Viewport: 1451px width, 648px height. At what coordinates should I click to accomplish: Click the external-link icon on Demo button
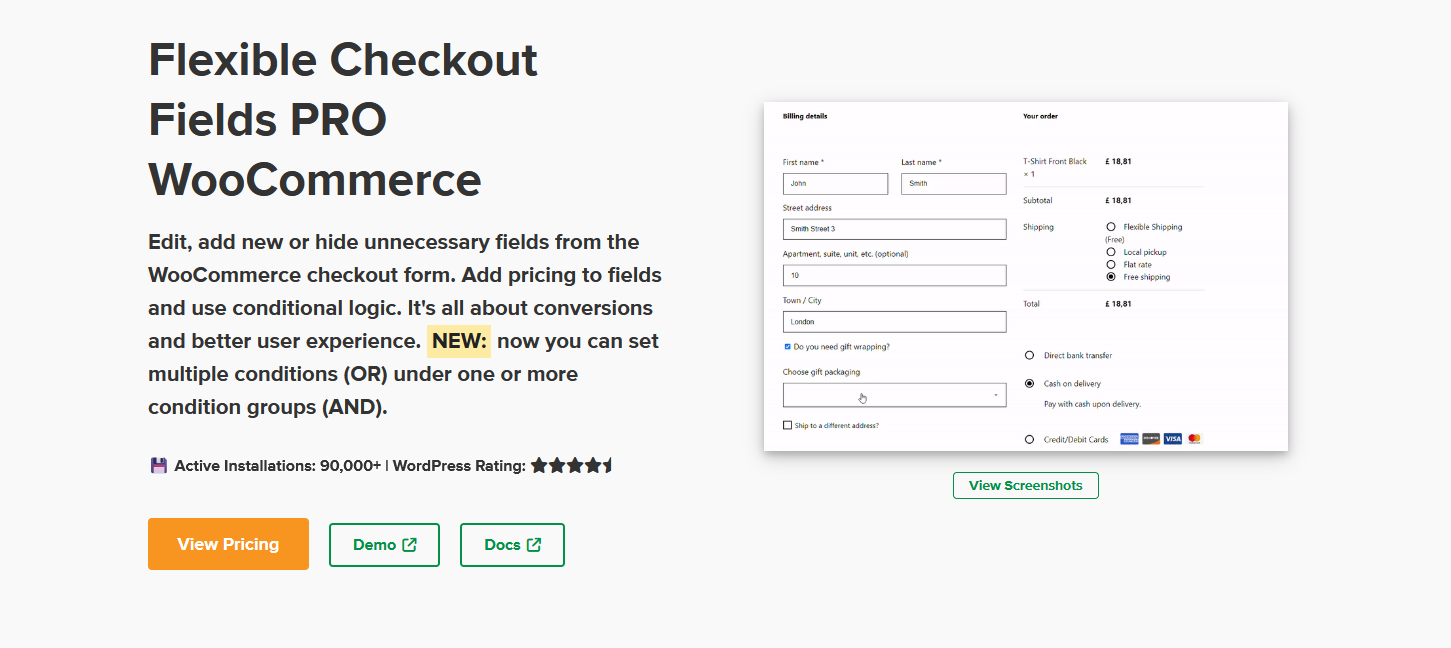(x=410, y=545)
